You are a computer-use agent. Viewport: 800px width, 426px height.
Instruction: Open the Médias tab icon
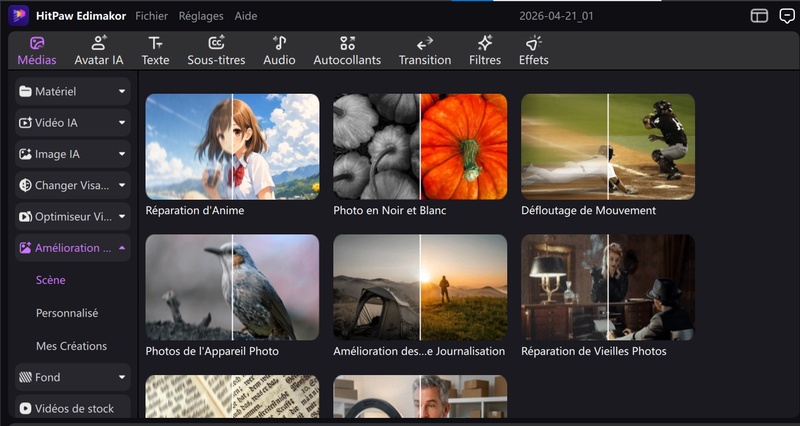point(37,43)
